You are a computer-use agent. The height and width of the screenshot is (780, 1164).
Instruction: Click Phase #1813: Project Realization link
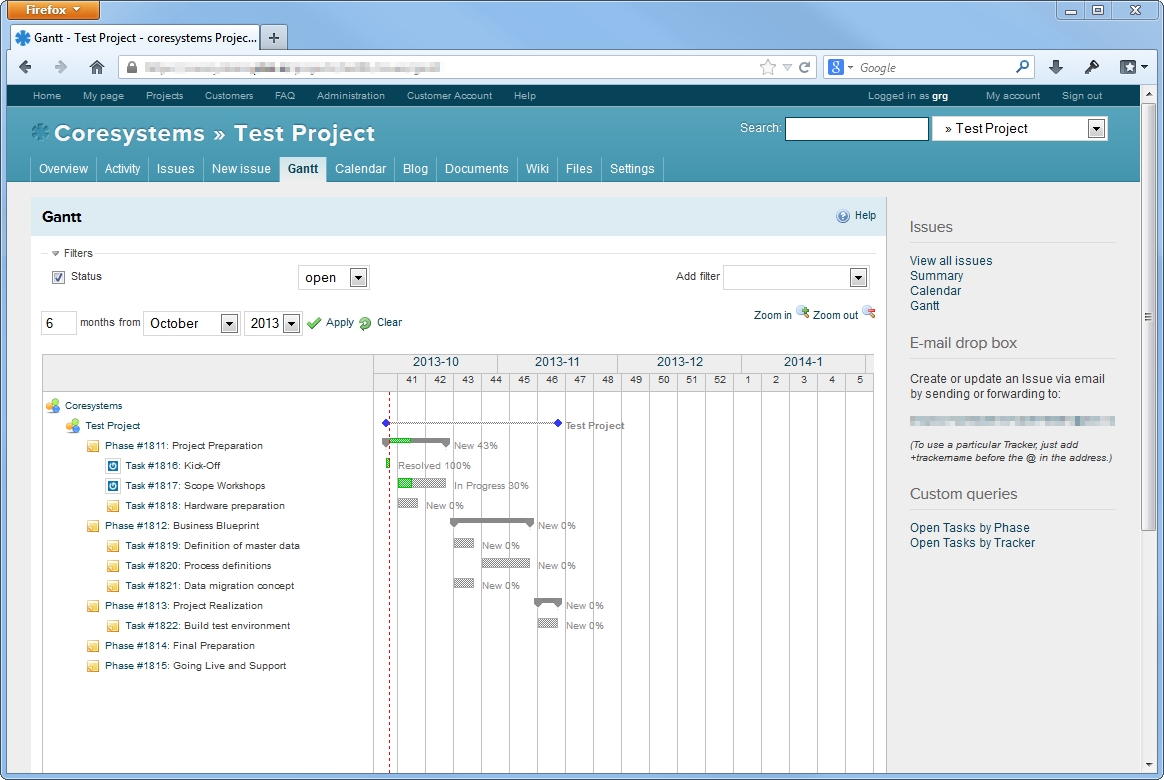(x=184, y=606)
